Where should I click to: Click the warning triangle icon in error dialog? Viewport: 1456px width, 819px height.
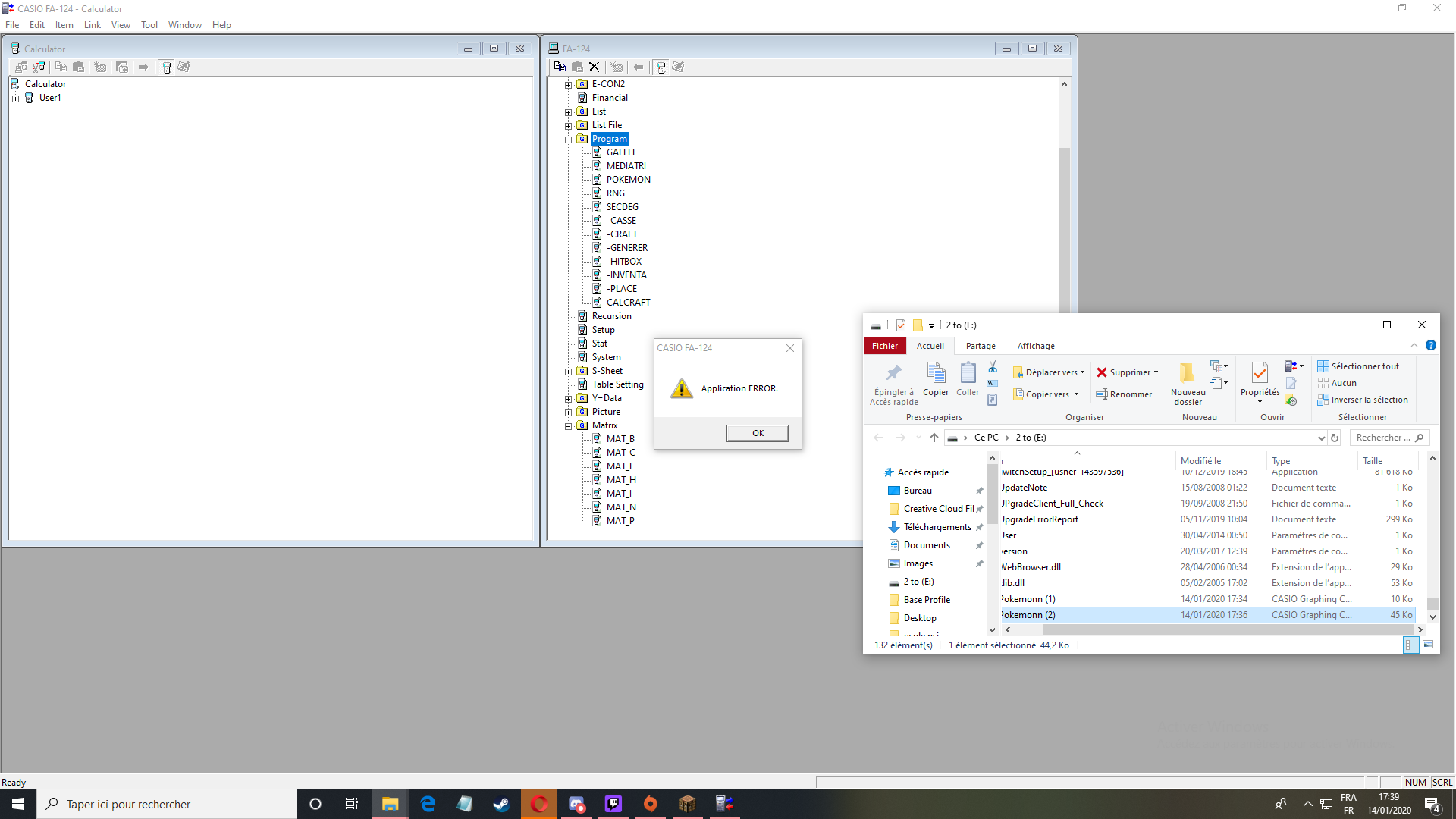click(682, 388)
